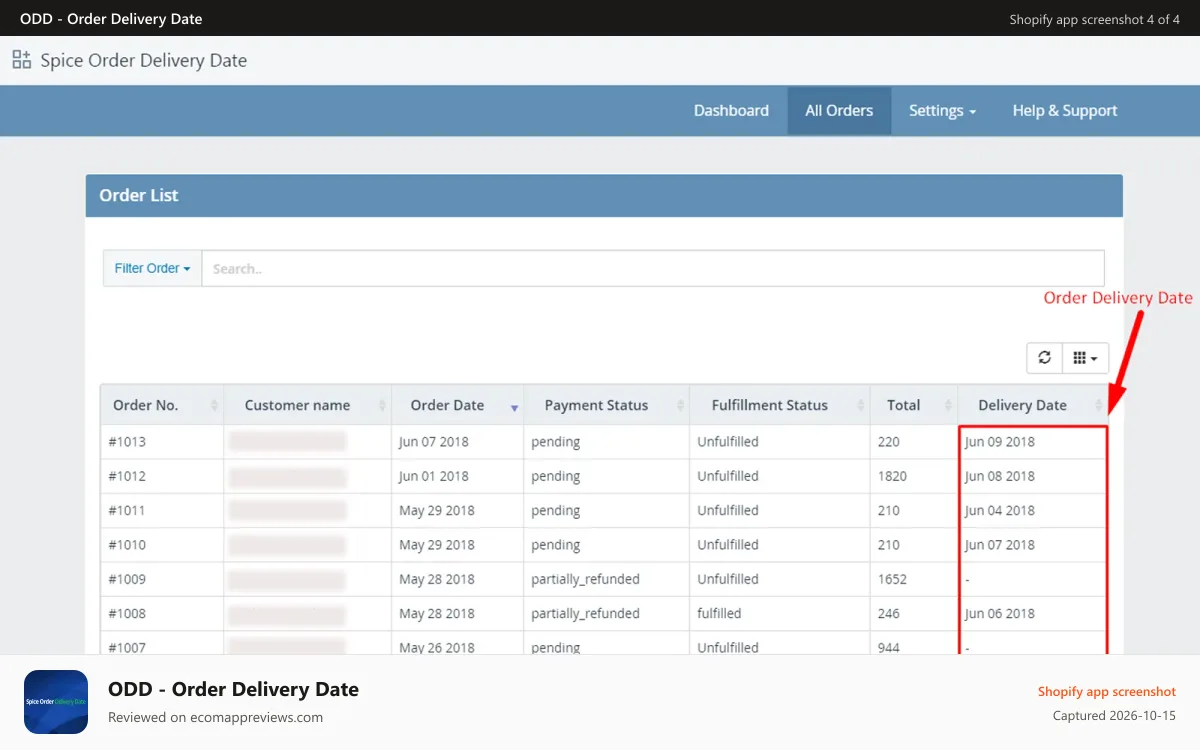Screen dimensions: 1200x750
Task: Sort by Fulfillment Status column
Action: [780, 405]
